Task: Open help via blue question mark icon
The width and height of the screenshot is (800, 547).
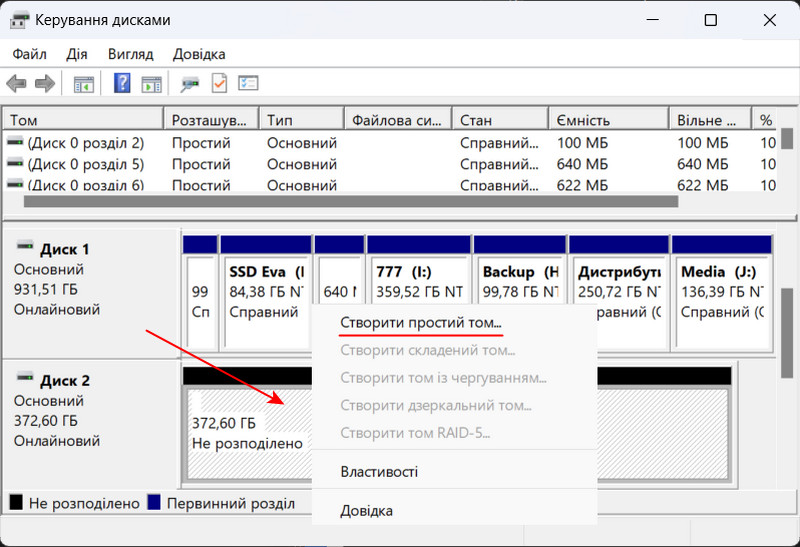Action: pyautogui.click(x=122, y=84)
